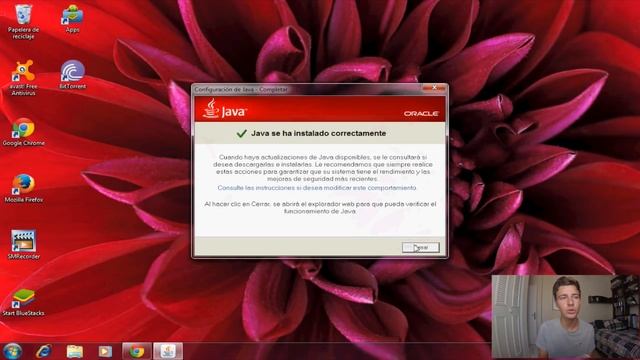This screenshot has height=360, width=640.
Task: Select the avast! Free Antivirus shortcut
Action: 23,78
